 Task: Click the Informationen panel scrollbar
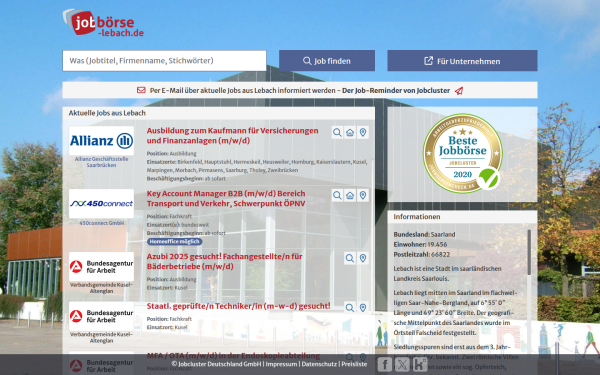(x=529, y=253)
